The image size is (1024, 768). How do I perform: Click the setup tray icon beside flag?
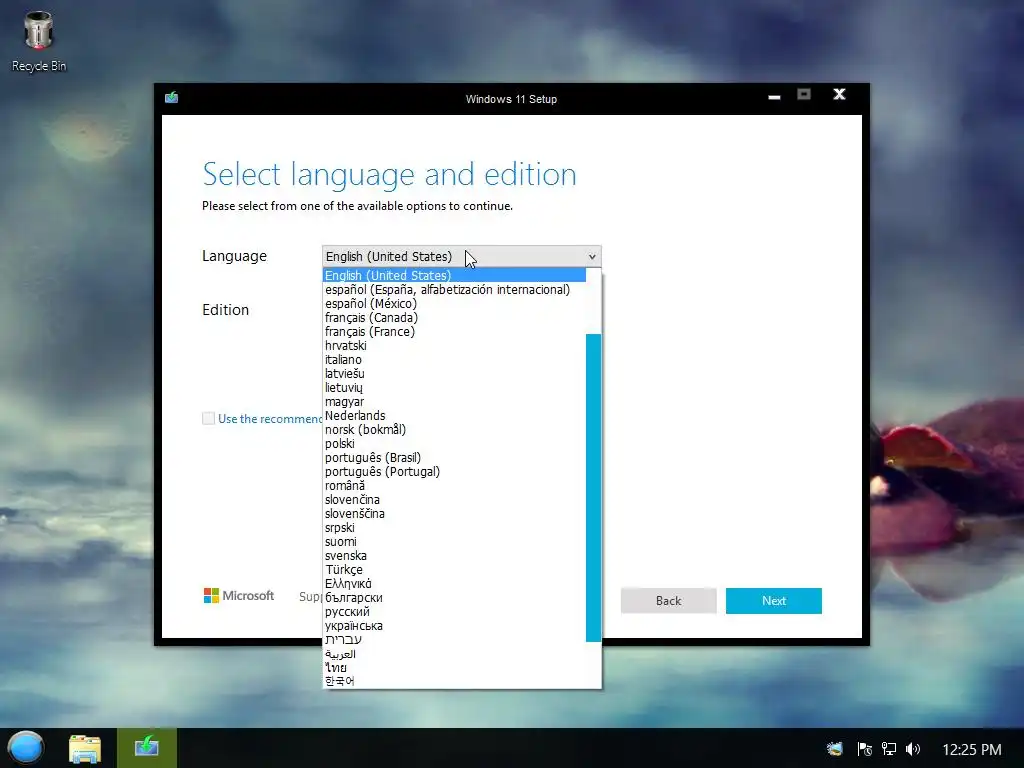pos(835,749)
